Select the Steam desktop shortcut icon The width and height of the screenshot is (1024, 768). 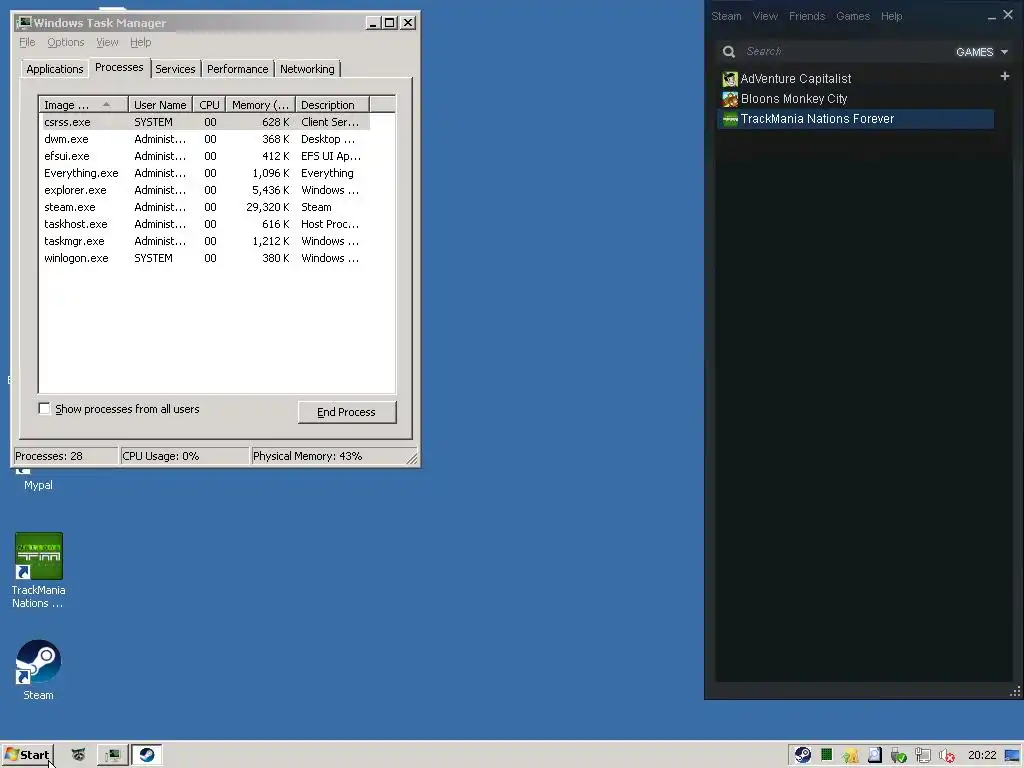tap(39, 670)
